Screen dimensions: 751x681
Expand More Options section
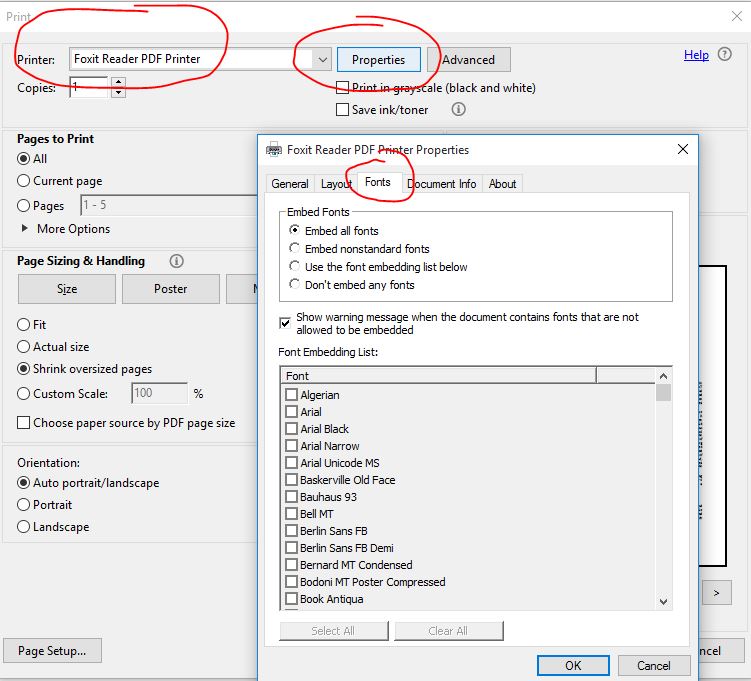pyautogui.click(x=26, y=229)
